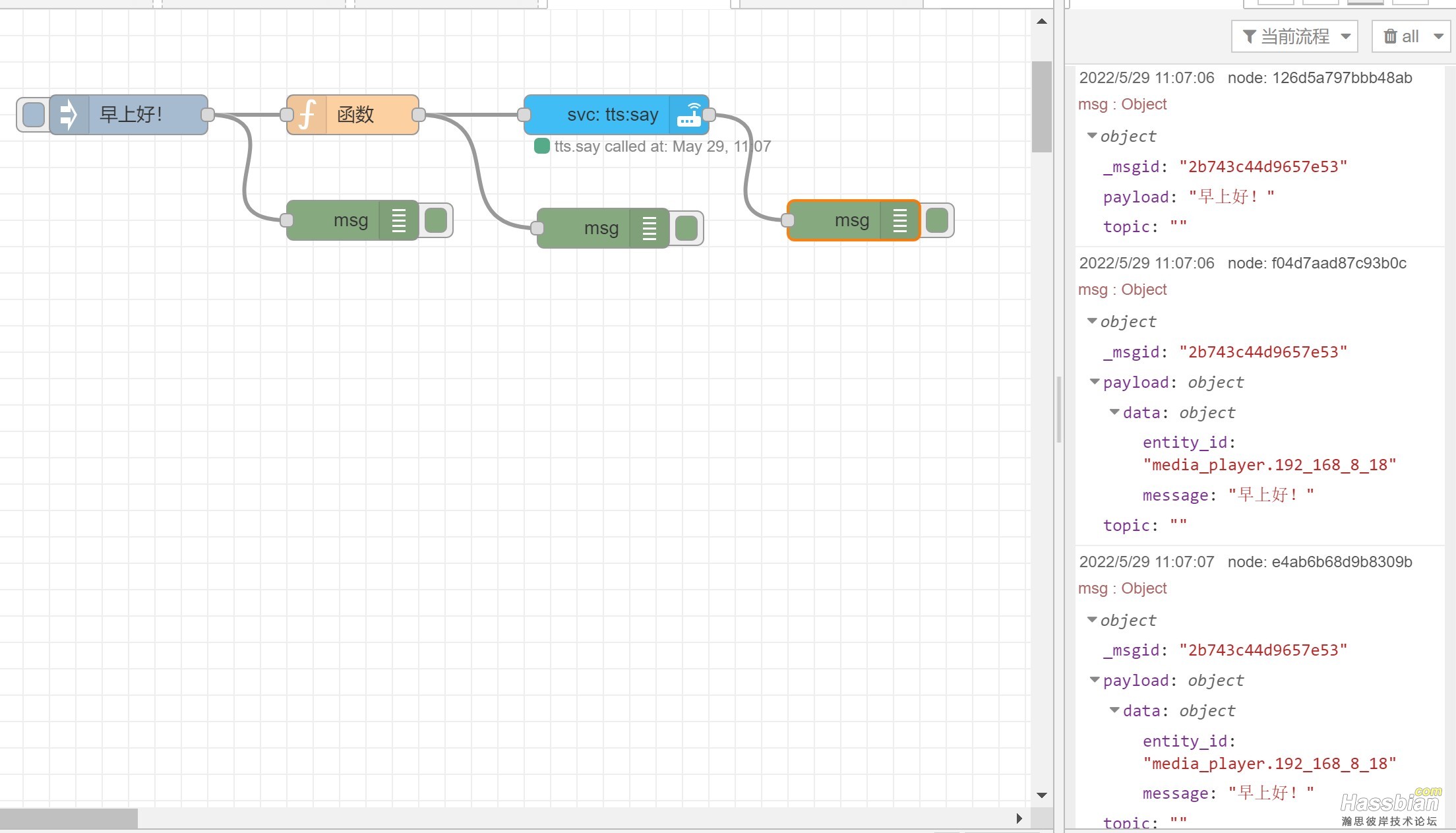1456x833 pixels.
Task: Click the canvas horizontal scrollbar thumb
Action: (69, 818)
